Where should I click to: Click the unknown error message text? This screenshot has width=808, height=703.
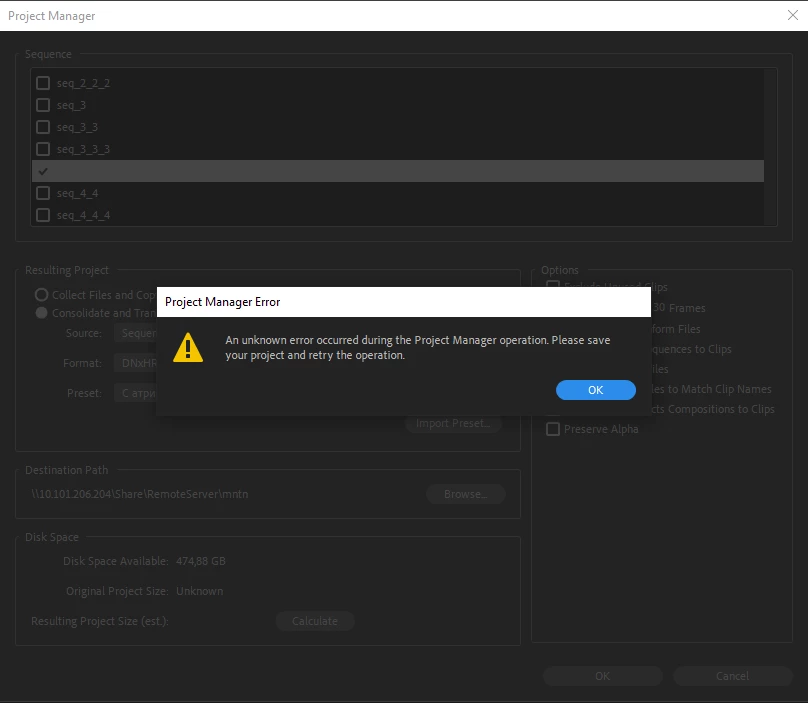[x=417, y=347]
